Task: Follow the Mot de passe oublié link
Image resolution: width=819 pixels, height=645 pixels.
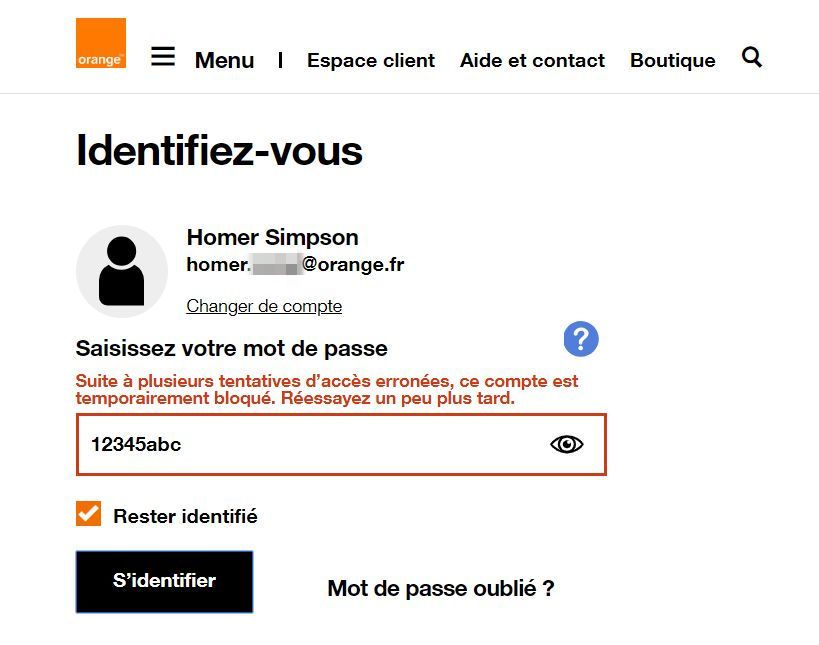Action: pyautogui.click(x=440, y=588)
